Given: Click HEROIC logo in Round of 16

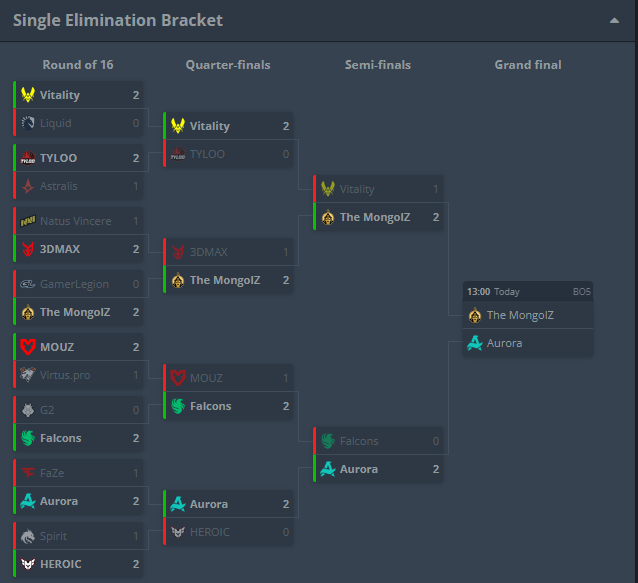Looking at the screenshot, I should pyautogui.click(x=28, y=564).
